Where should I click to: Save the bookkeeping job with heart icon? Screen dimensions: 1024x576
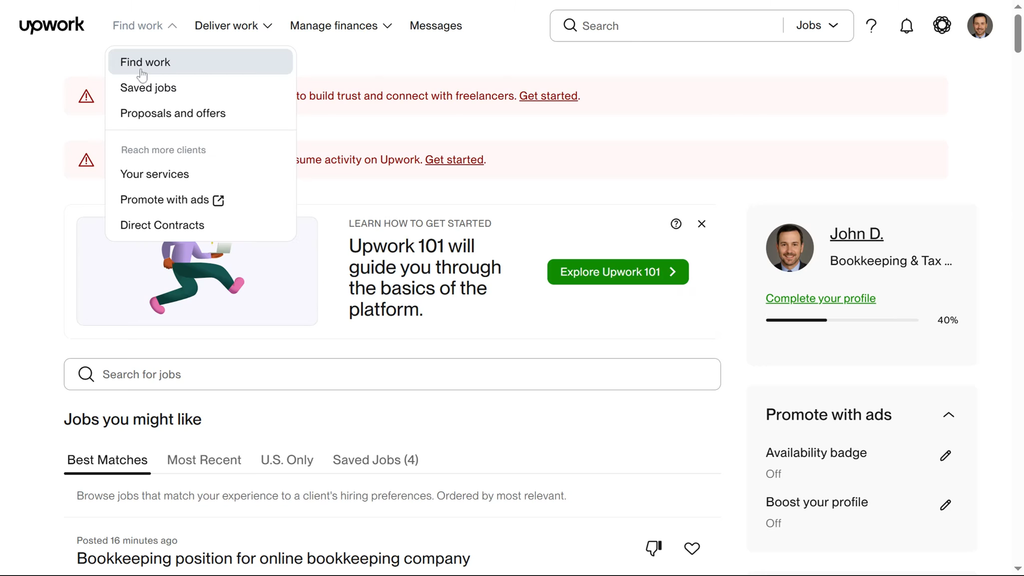pyautogui.click(x=692, y=548)
